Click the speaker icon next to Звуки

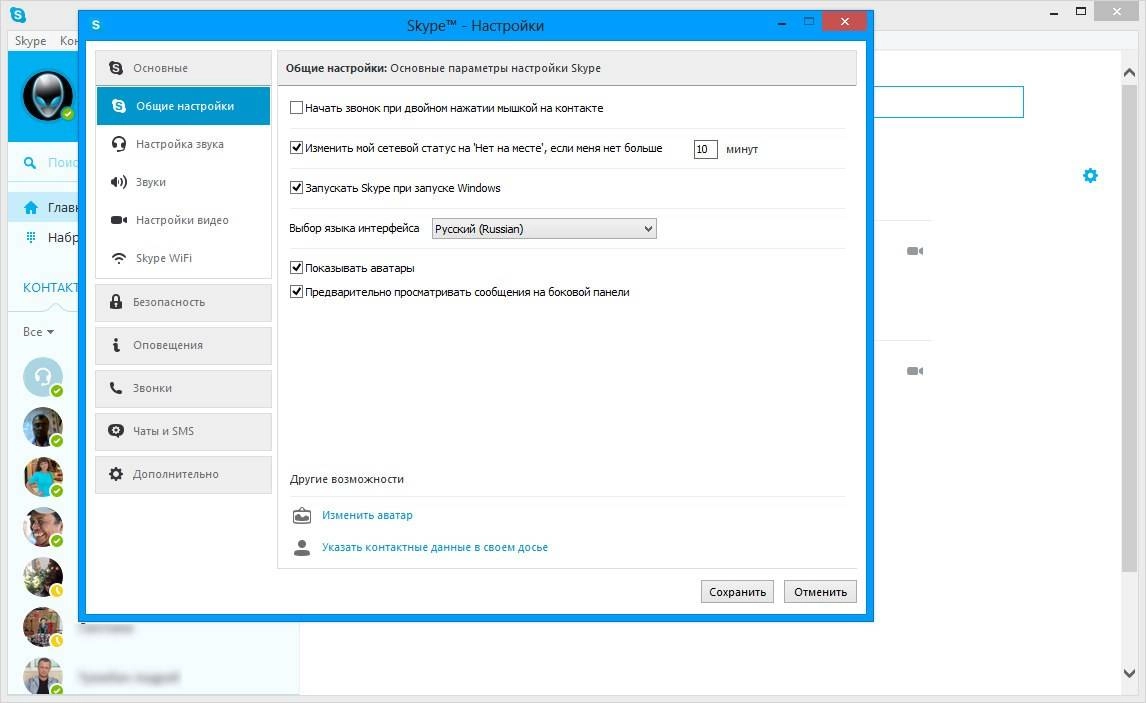pyautogui.click(x=118, y=182)
